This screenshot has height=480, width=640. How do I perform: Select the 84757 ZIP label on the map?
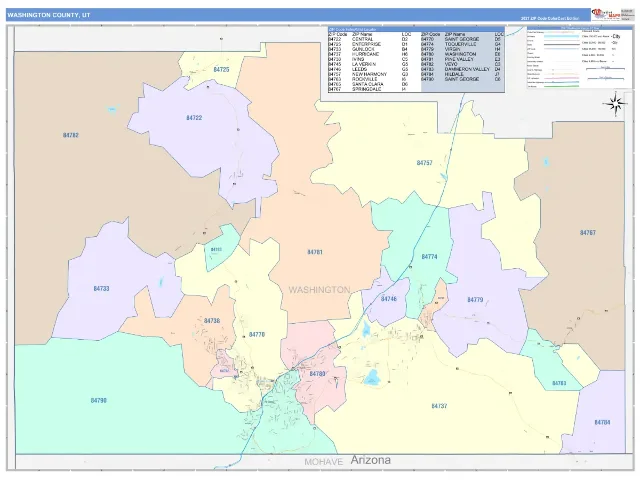[424, 163]
